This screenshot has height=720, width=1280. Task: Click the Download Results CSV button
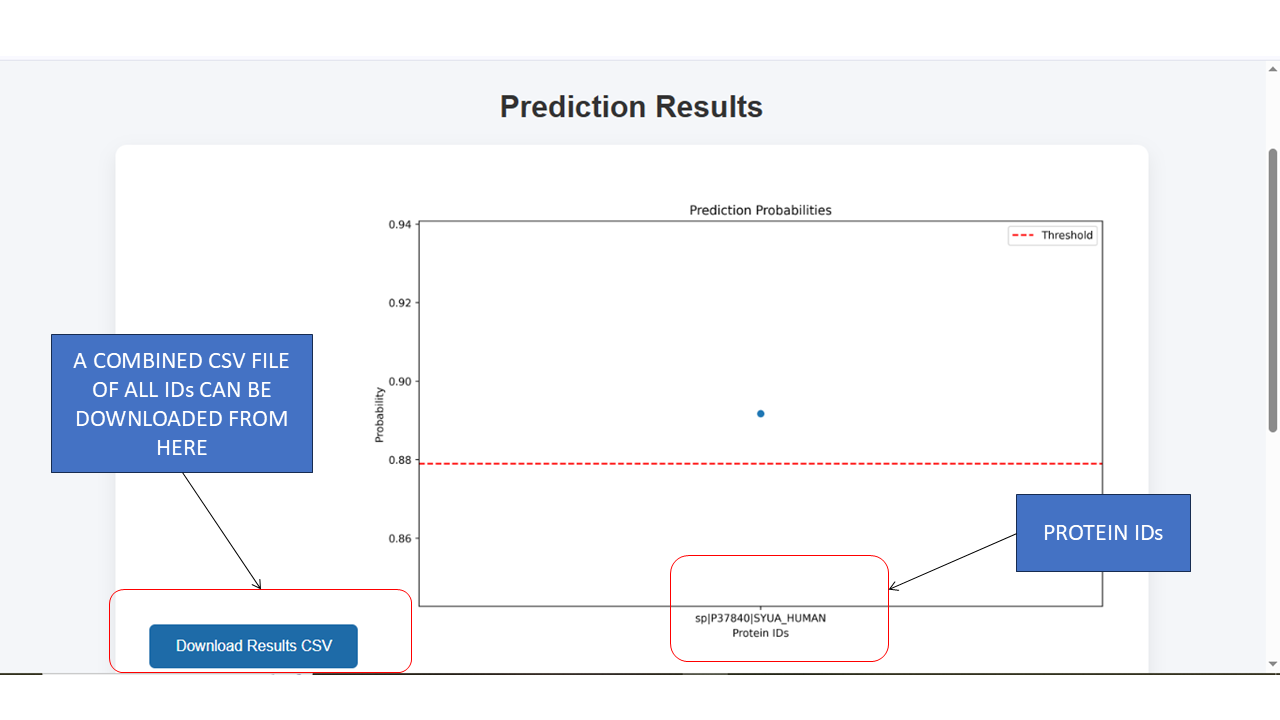253,646
